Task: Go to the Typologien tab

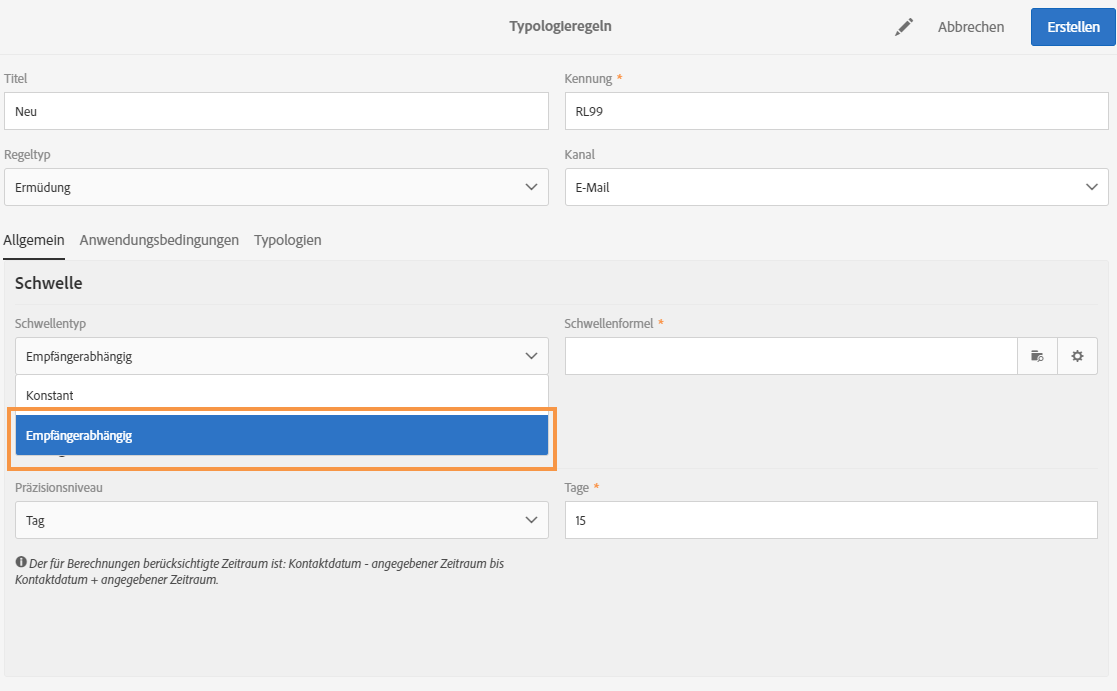Action: click(287, 240)
